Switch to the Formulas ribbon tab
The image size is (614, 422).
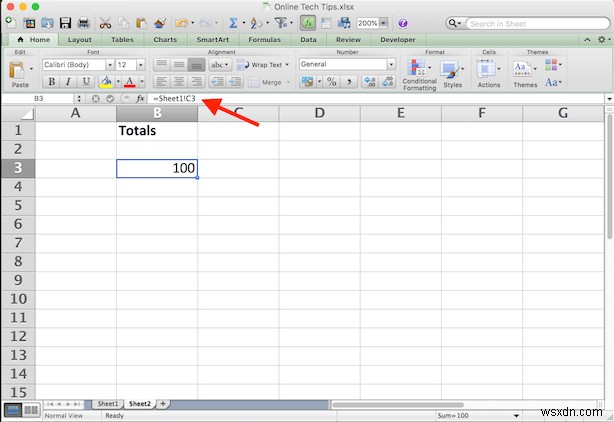[264, 40]
